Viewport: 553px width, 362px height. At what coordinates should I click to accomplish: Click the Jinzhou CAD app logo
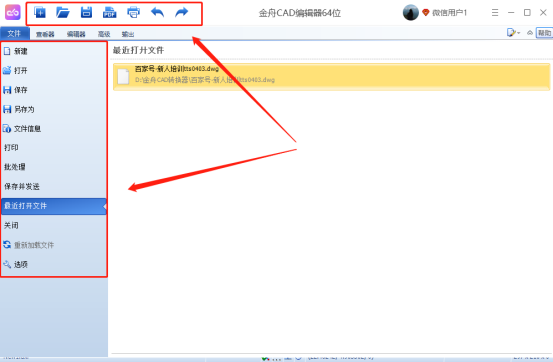point(13,13)
